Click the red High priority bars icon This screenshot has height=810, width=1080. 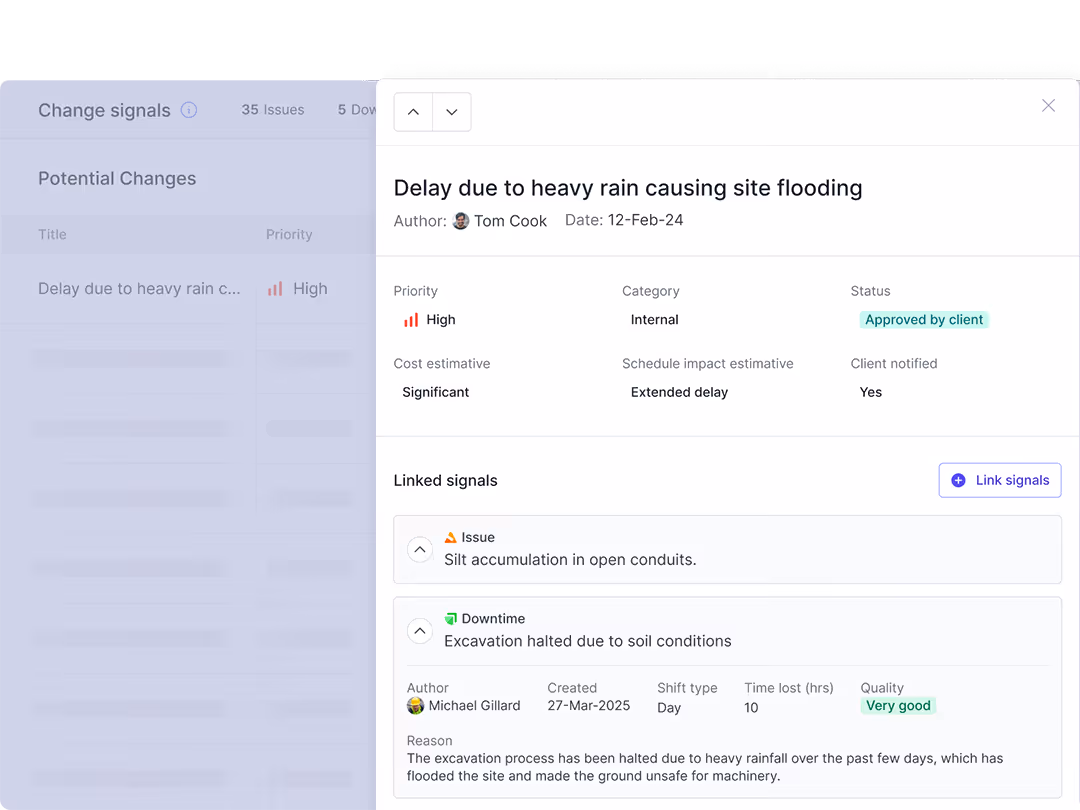point(407,320)
